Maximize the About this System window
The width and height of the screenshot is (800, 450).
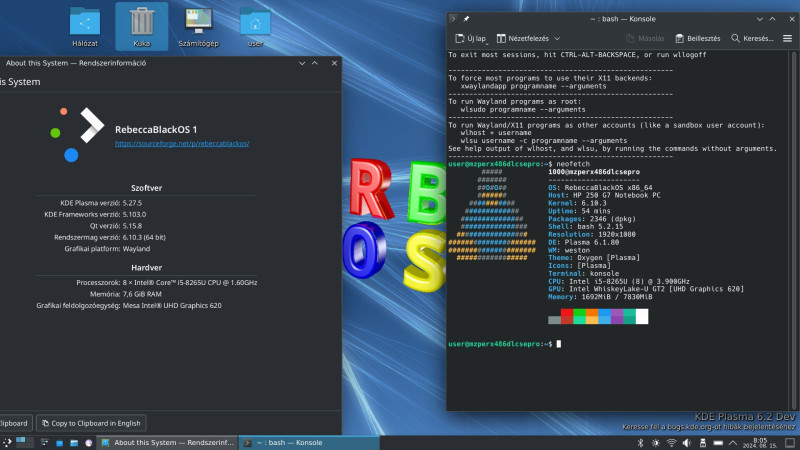[x=315, y=63]
